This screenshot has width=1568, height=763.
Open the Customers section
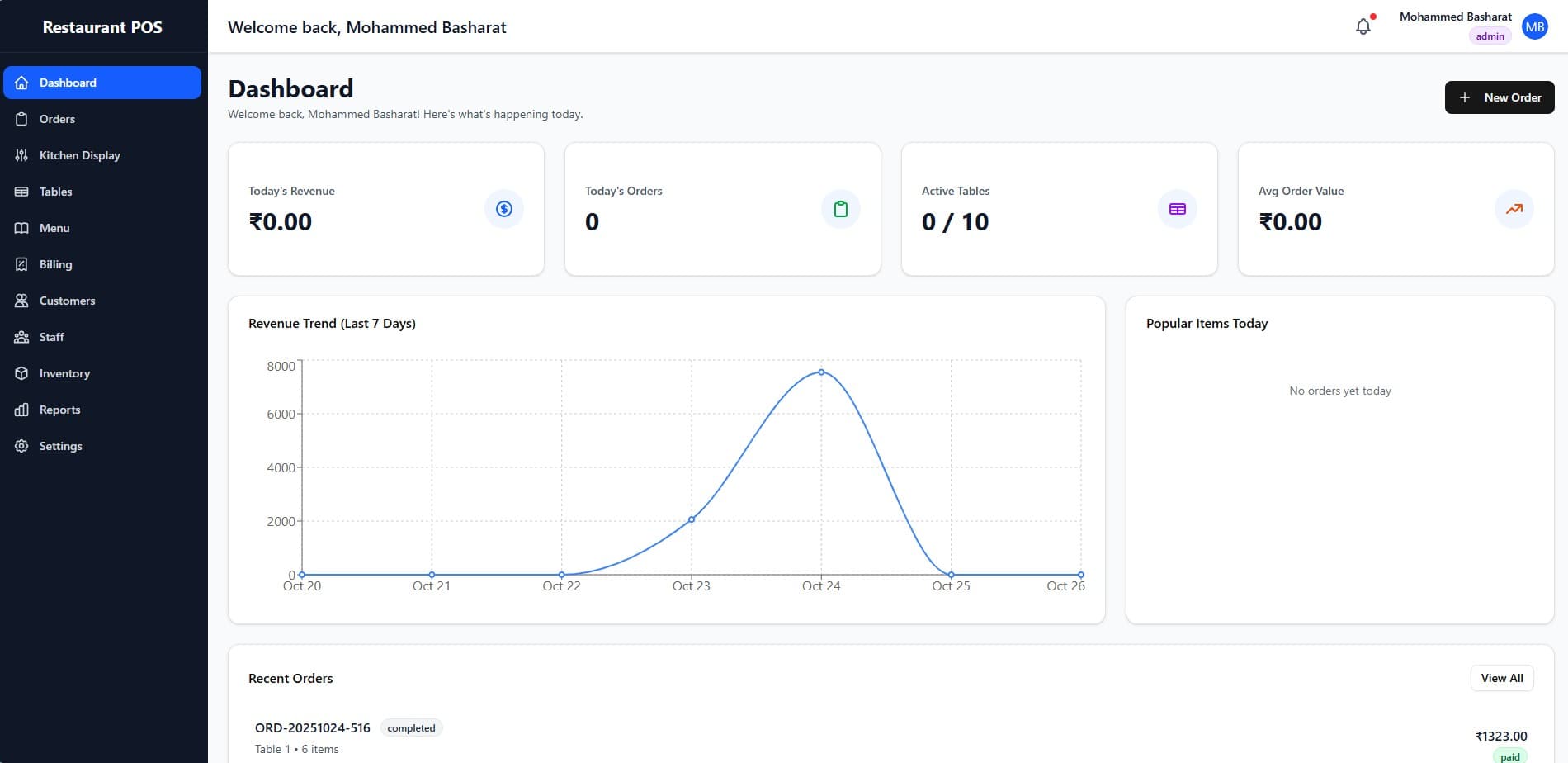[x=67, y=301]
